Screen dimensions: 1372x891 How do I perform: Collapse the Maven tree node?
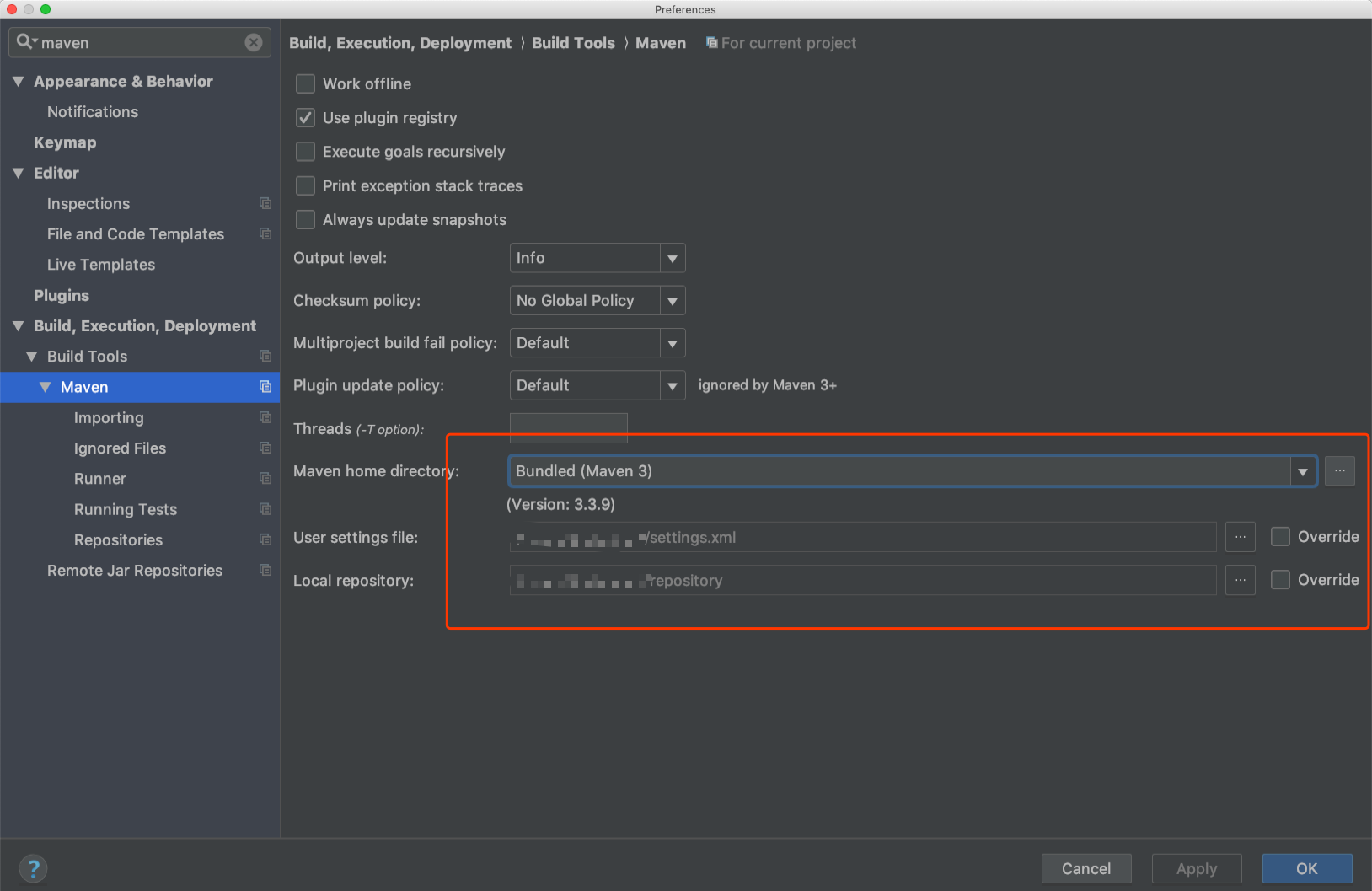tap(45, 387)
